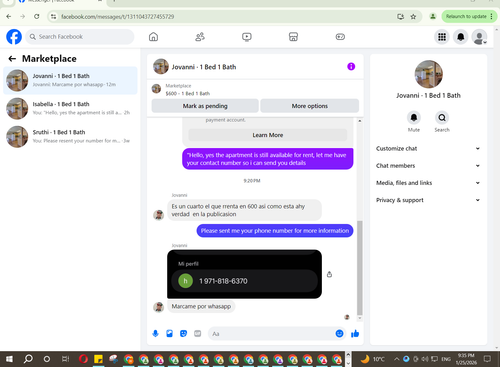
Task: Expand Media, files and links section
Action: click(x=428, y=183)
